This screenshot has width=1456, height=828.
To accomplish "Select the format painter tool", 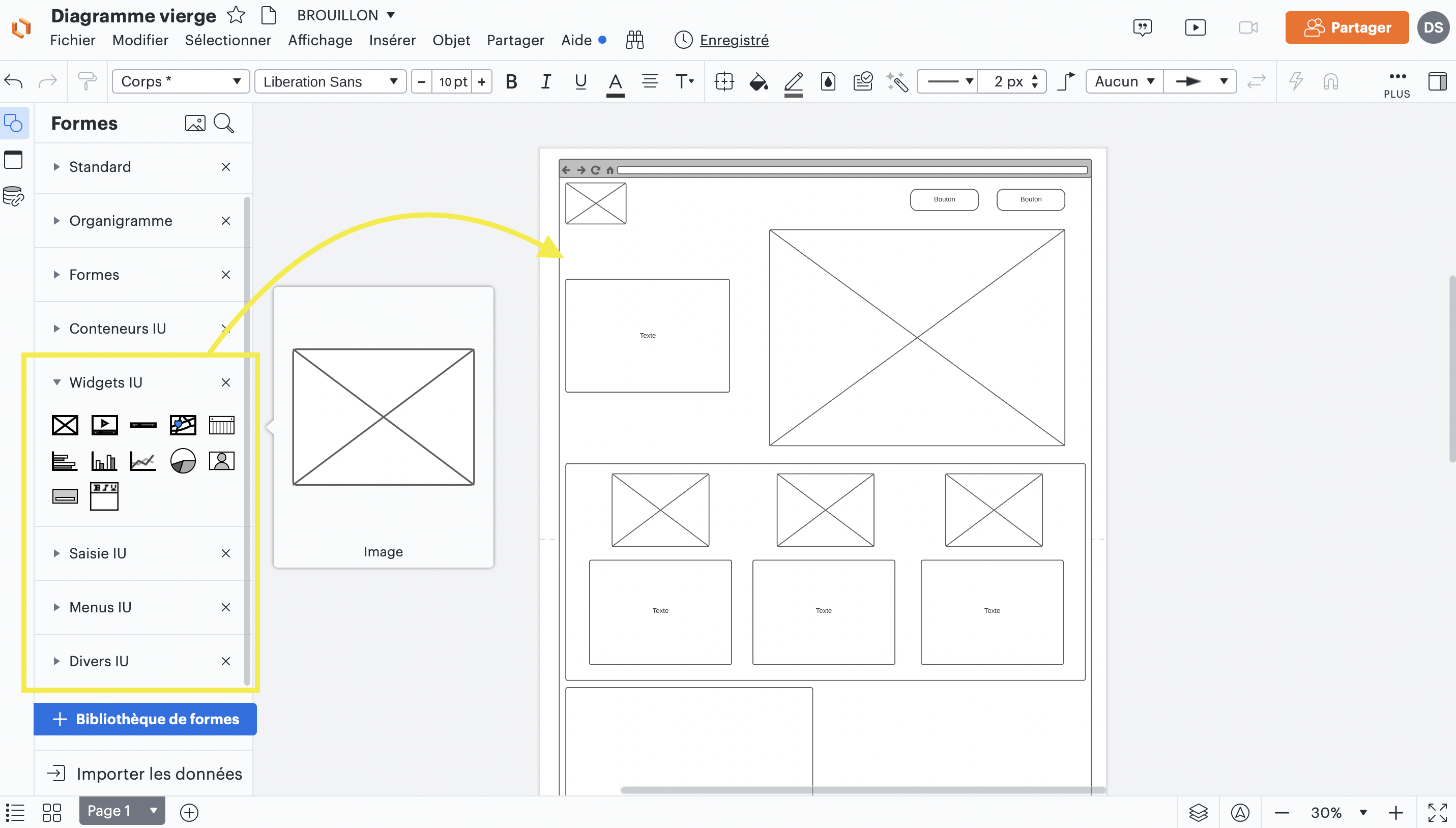I will 87,81.
